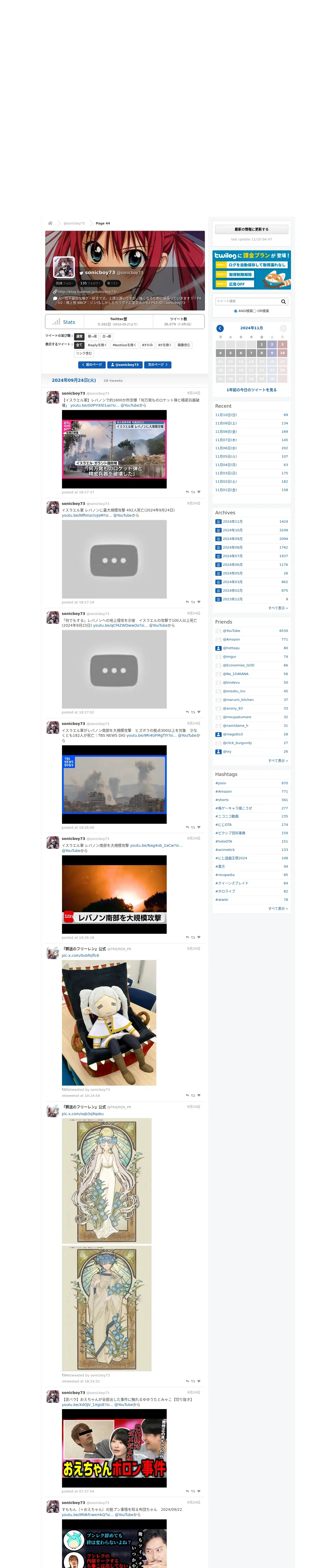Image resolution: width=336 pixels, height=1568 pixels.
Task: Open the @Economies_GOD friend entry
Action: click(x=238, y=665)
